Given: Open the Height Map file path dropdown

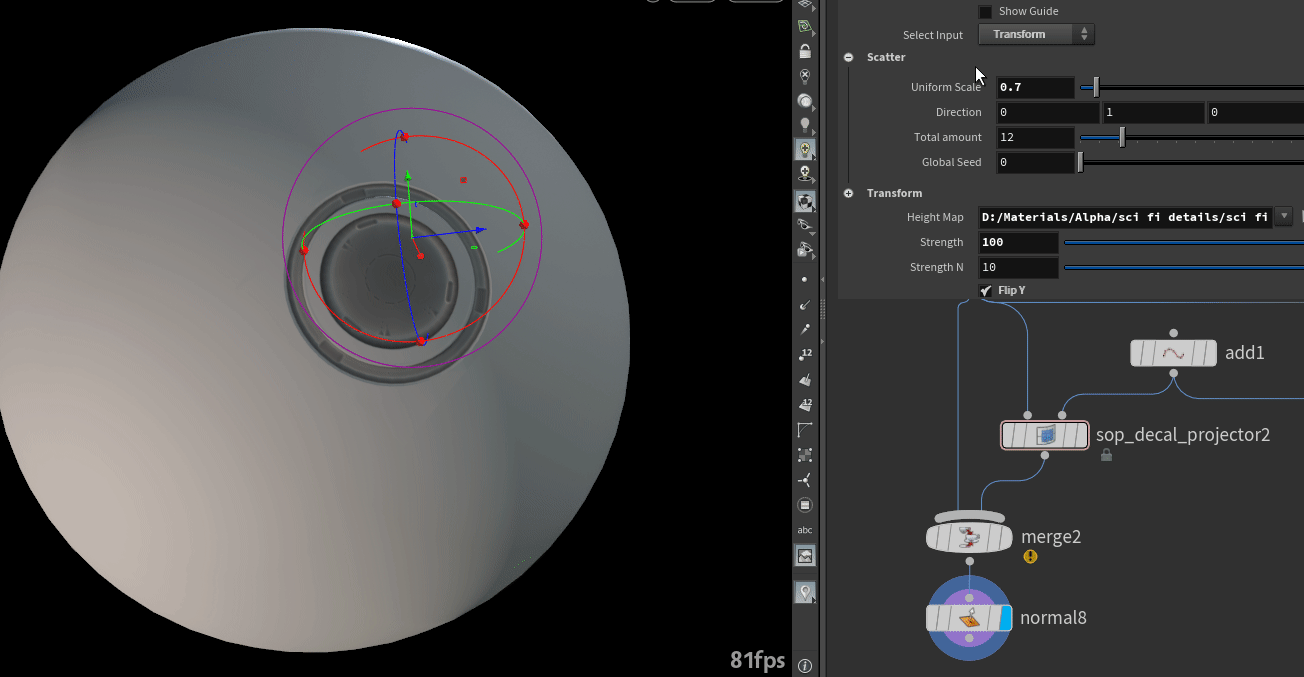Looking at the screenshot, I should [x=1283, y=216].
